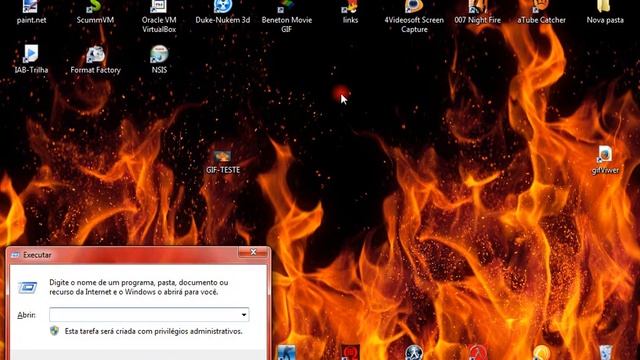Select the 4Videosoft Screen Capture icon
The image size is (640, 360).
click(x=414, y=17)
